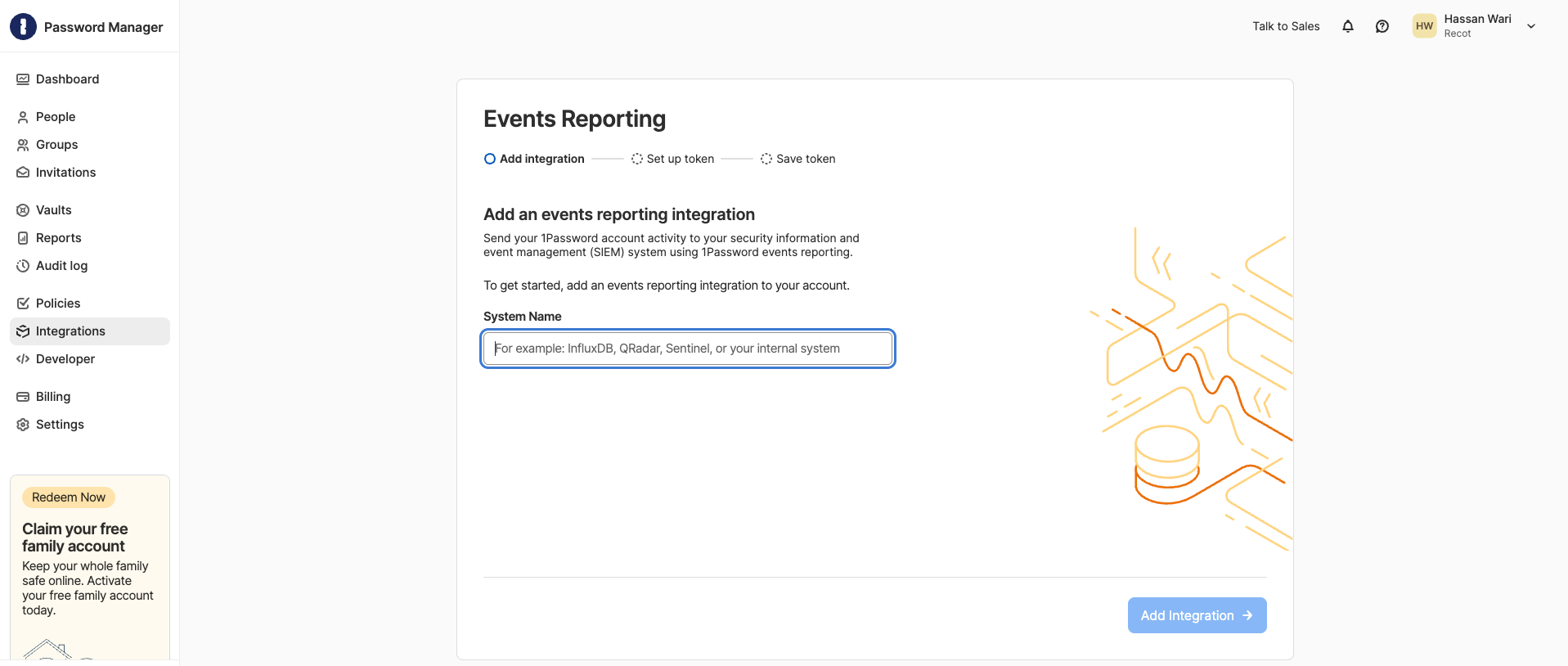The width and height of the screenshot is (1568, 666).
Task: Select Reports in the sidebar
Action: coord(90,238)
